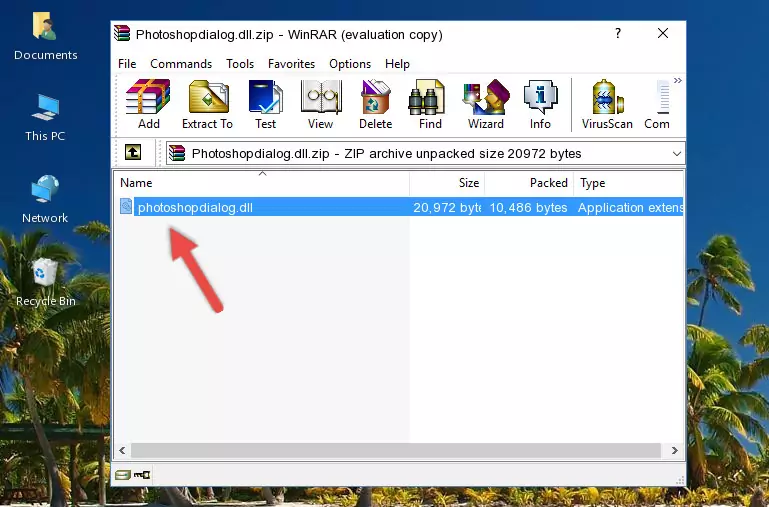Screen dimensions: 769x507
Task: Open the Commands menu
Action: 181,64
